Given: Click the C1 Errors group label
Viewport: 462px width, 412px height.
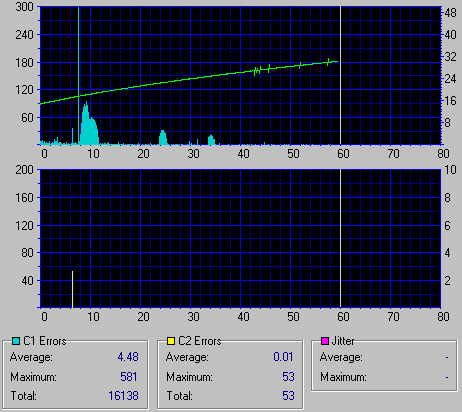Looking at the screenshot, I should click(45, 341).
